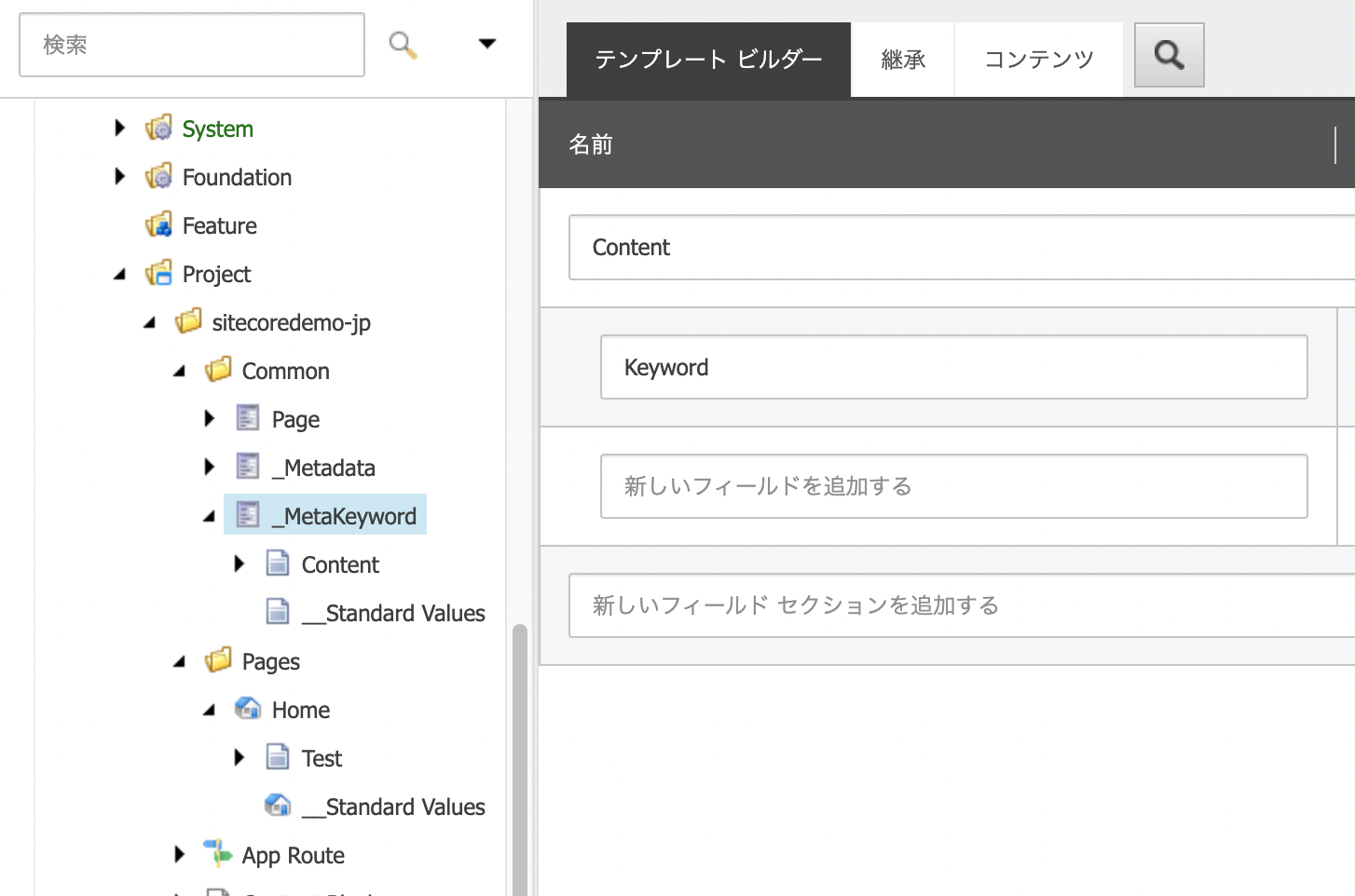The height and width of the screenshot is (896, 1355).
Task: Click the search magnifier icon beside the tree search box
Action: 403,44
